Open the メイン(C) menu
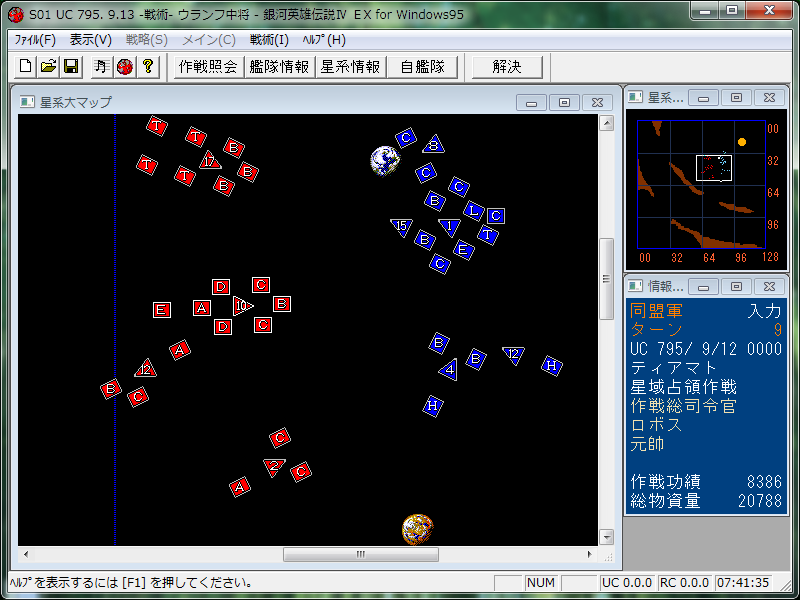Screen dimensions: 800x600 pyautogui.click(x=209, y=40)
